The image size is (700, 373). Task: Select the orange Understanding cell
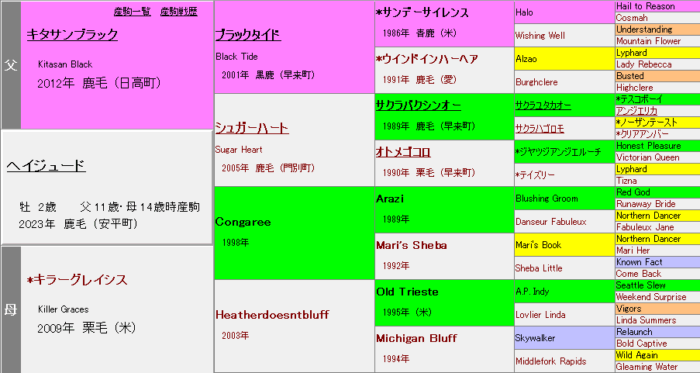[x=657, y=29]
